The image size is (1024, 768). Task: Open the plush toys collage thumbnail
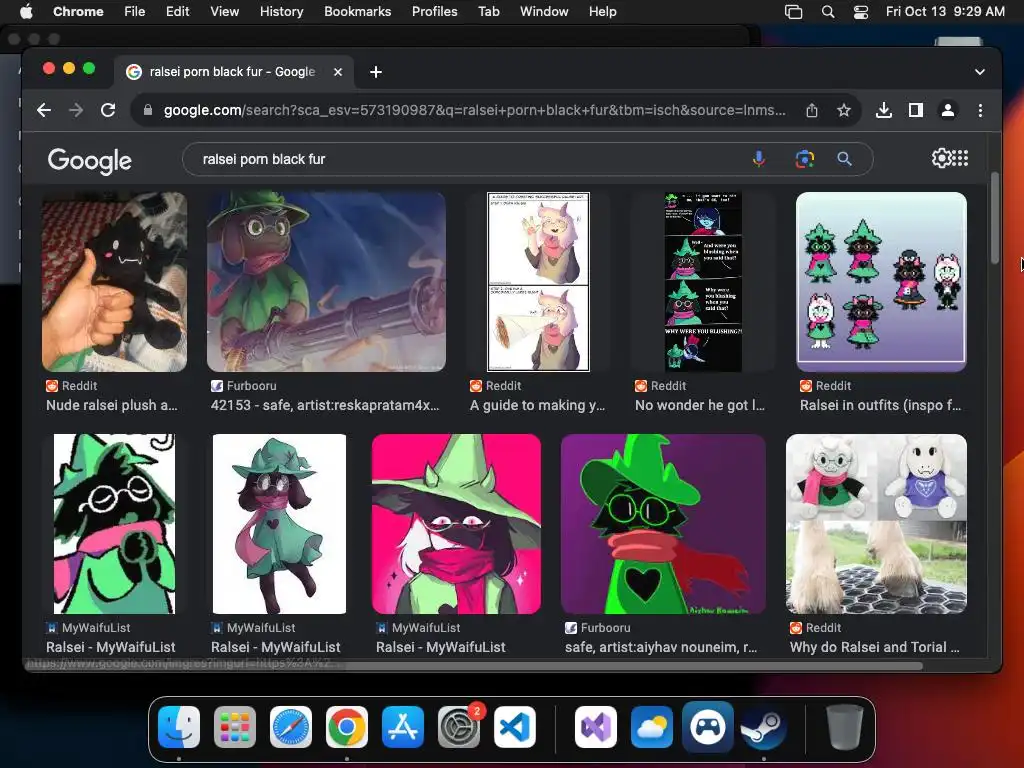tap(876, 524)
